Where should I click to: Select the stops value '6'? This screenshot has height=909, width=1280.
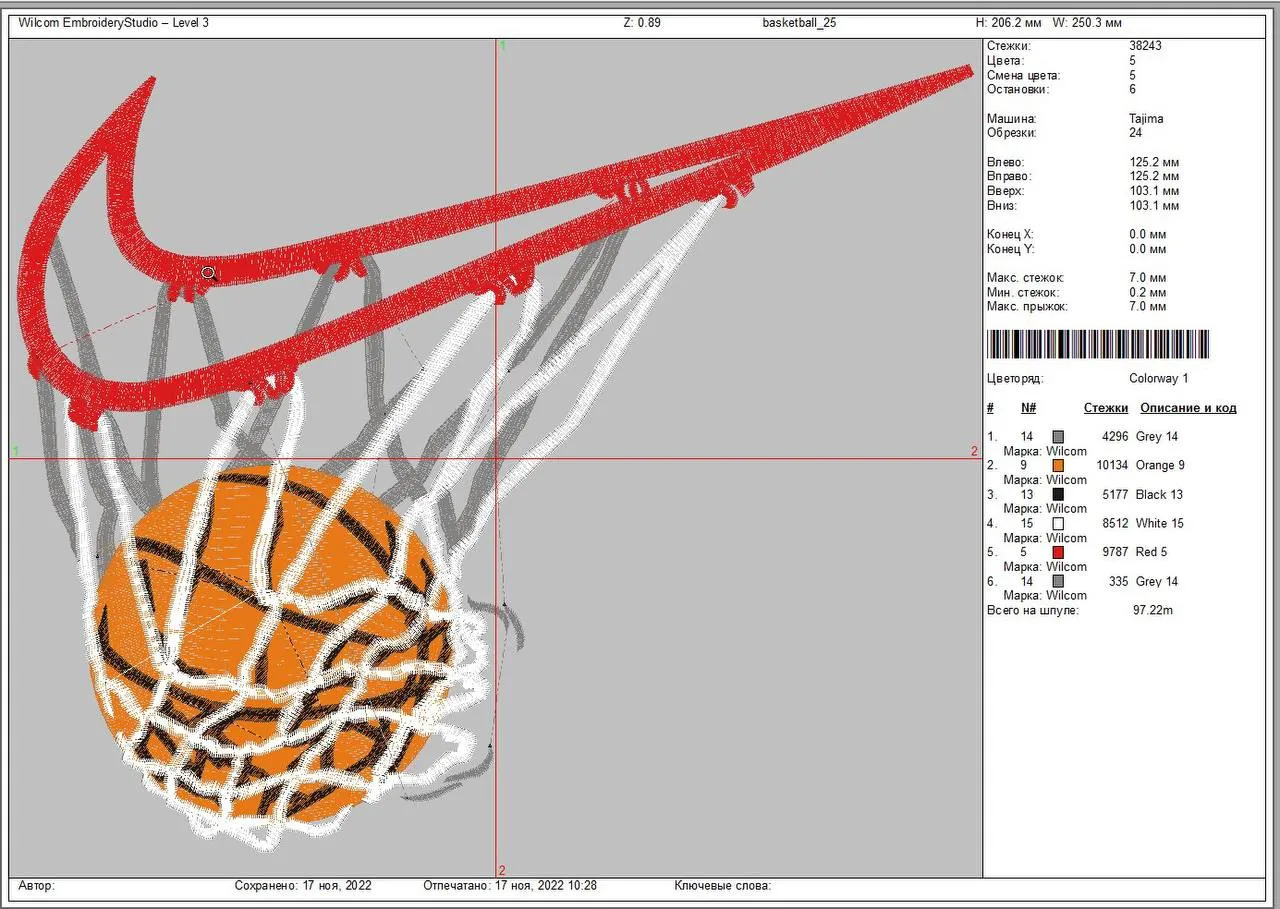pos(1132,89)
